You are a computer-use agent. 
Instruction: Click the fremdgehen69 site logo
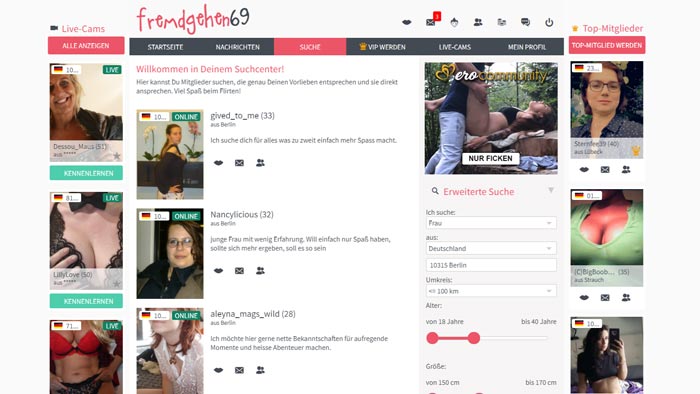coord(193,19)
